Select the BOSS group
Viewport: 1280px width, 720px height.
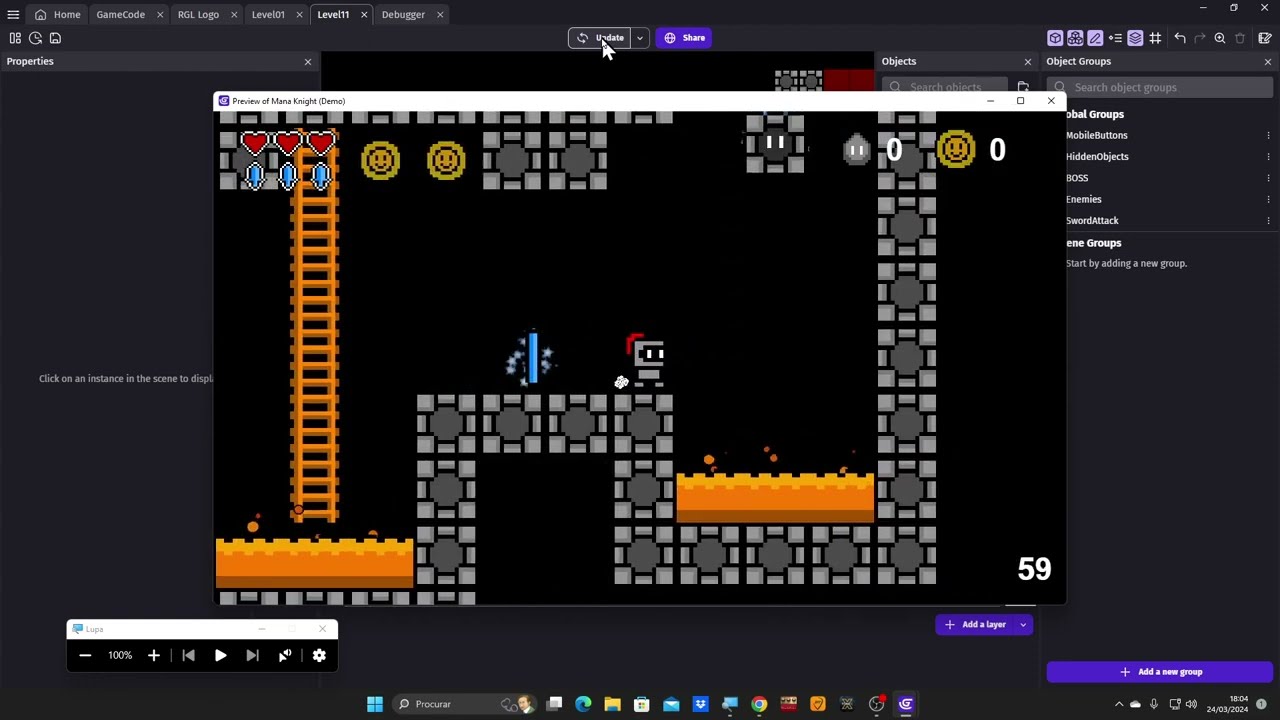click(x=1077, y=178)
